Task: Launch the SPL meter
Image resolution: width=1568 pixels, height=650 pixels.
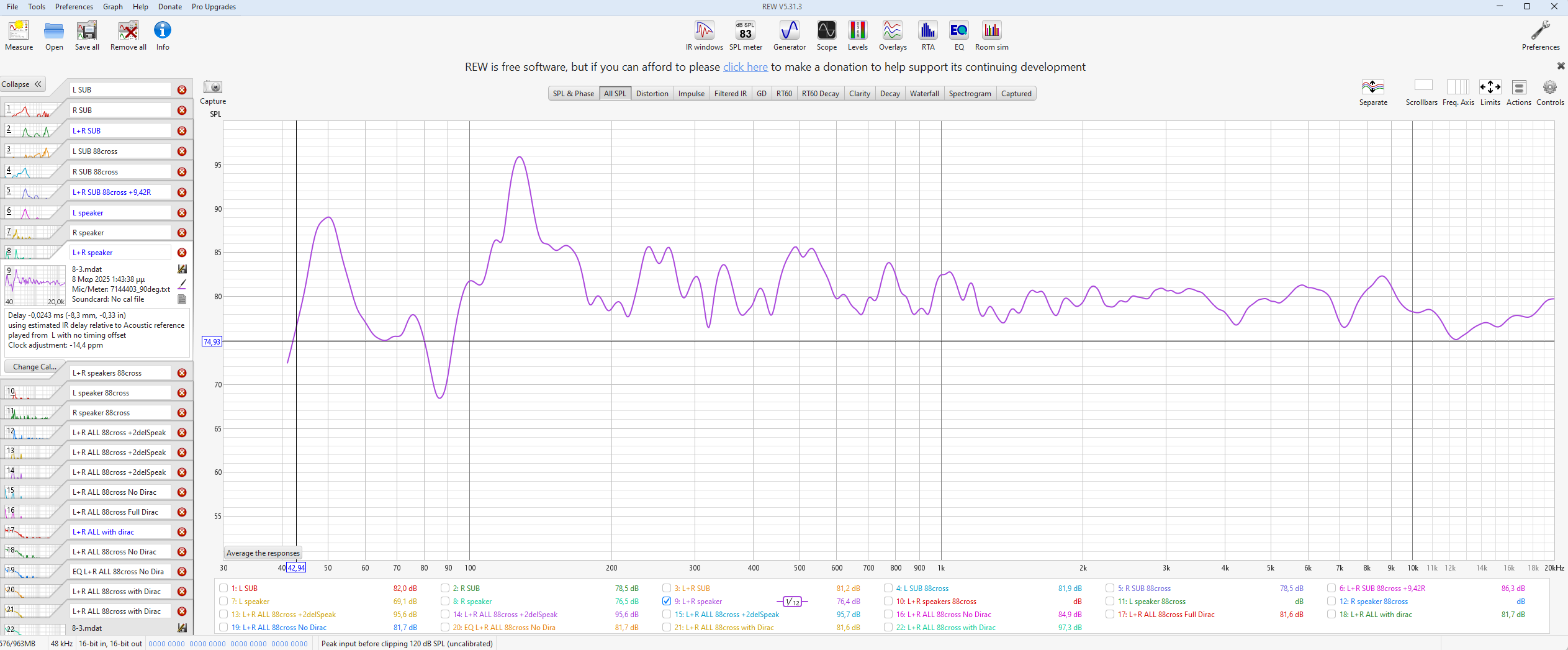Action: pos(745,35)
